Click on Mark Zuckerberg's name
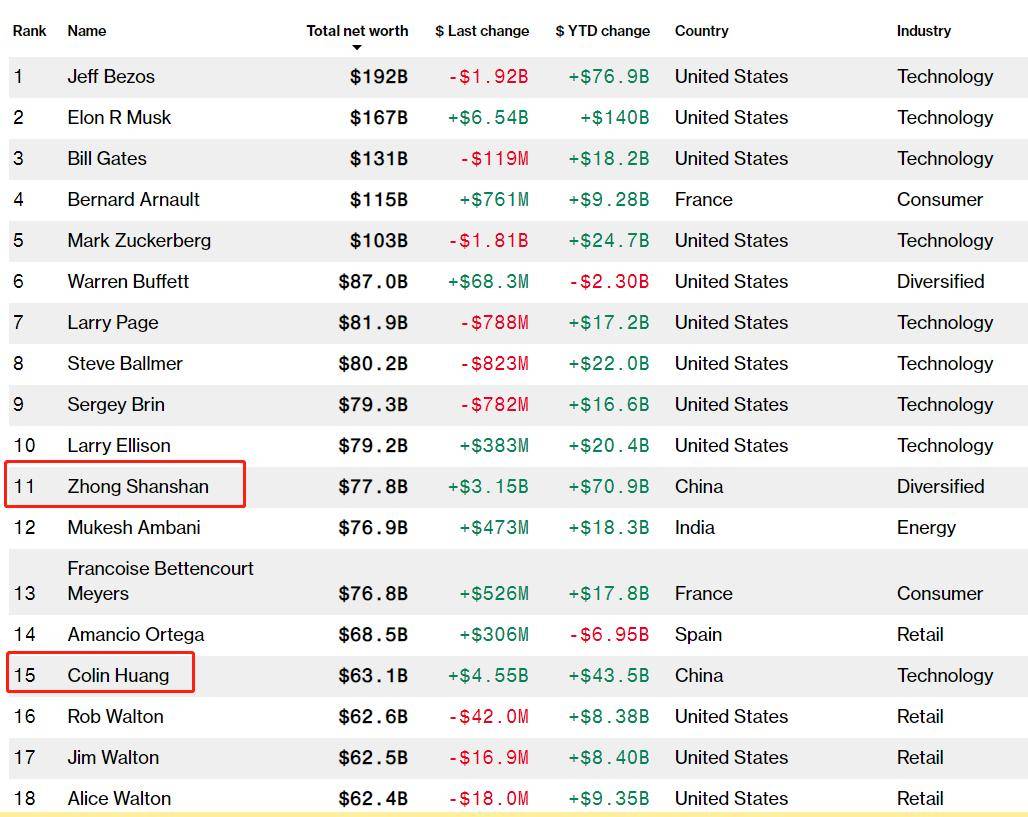1028x817 pixels. [x=139, y=241]
